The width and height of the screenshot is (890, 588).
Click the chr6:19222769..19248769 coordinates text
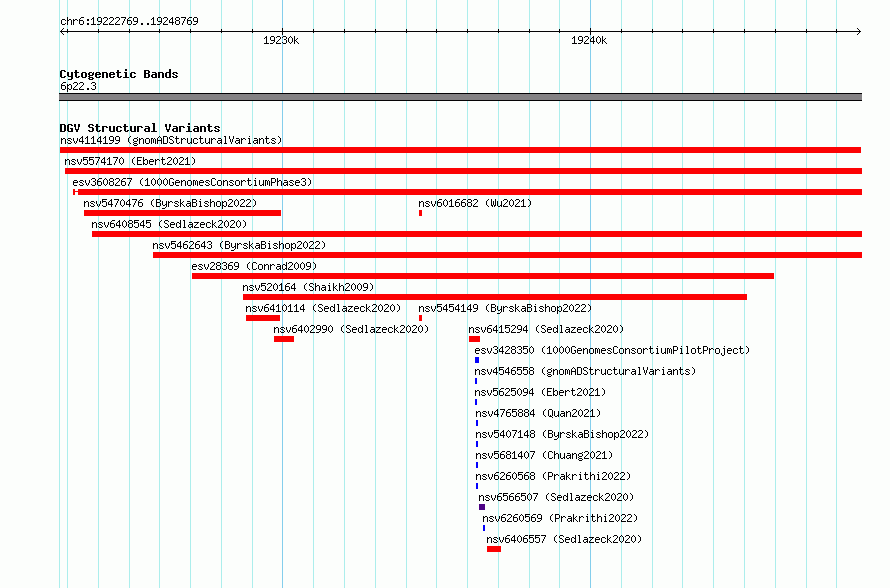click(x=129, y=21)
